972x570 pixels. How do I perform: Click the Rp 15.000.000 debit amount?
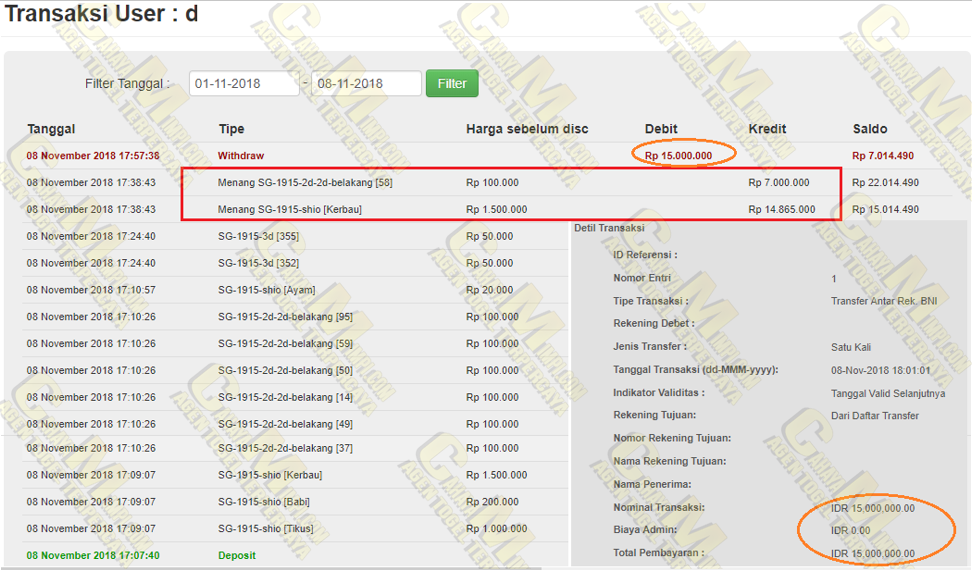pyautogui.click(x=678, y=156)
